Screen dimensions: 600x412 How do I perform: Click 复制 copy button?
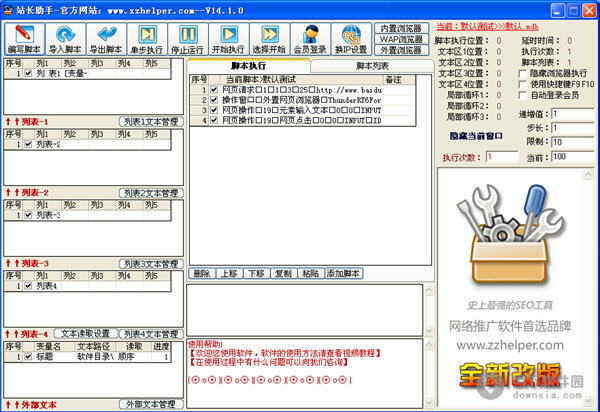coord(284,274)
